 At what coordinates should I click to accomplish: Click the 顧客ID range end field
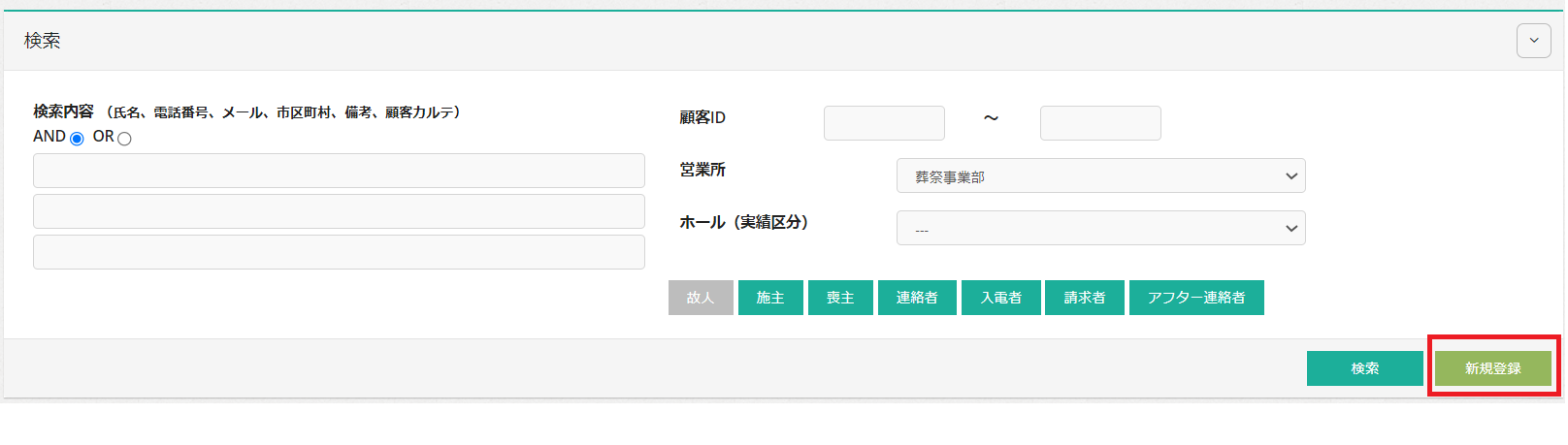tap(1100, 123)
